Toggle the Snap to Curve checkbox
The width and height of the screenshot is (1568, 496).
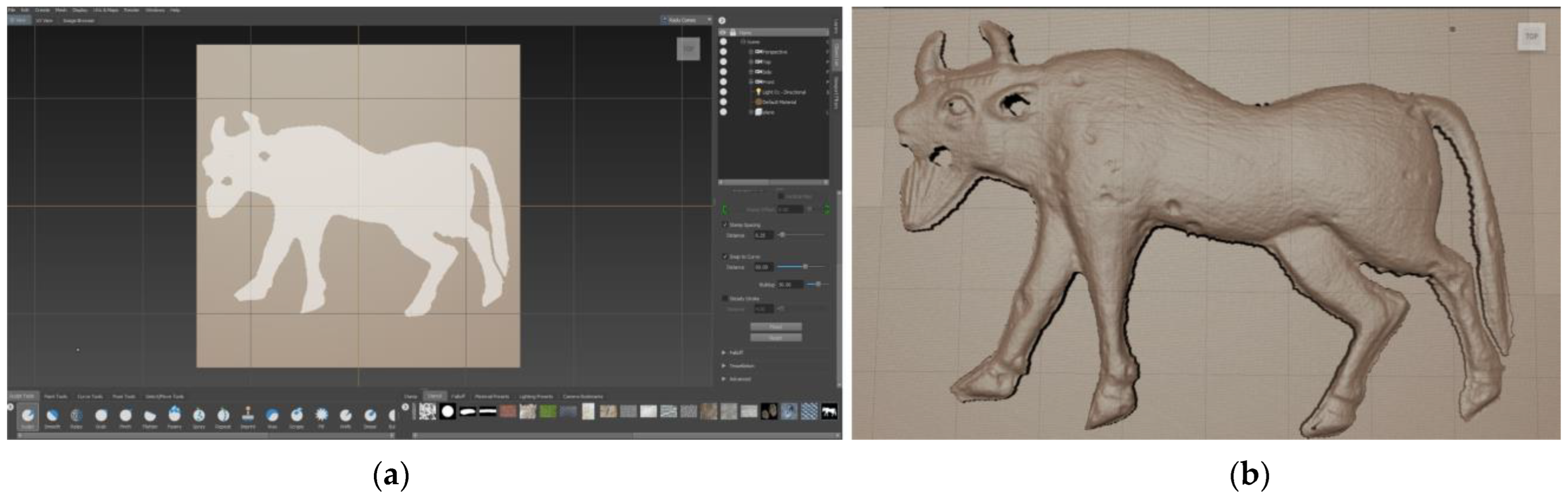tap(725, 257)
